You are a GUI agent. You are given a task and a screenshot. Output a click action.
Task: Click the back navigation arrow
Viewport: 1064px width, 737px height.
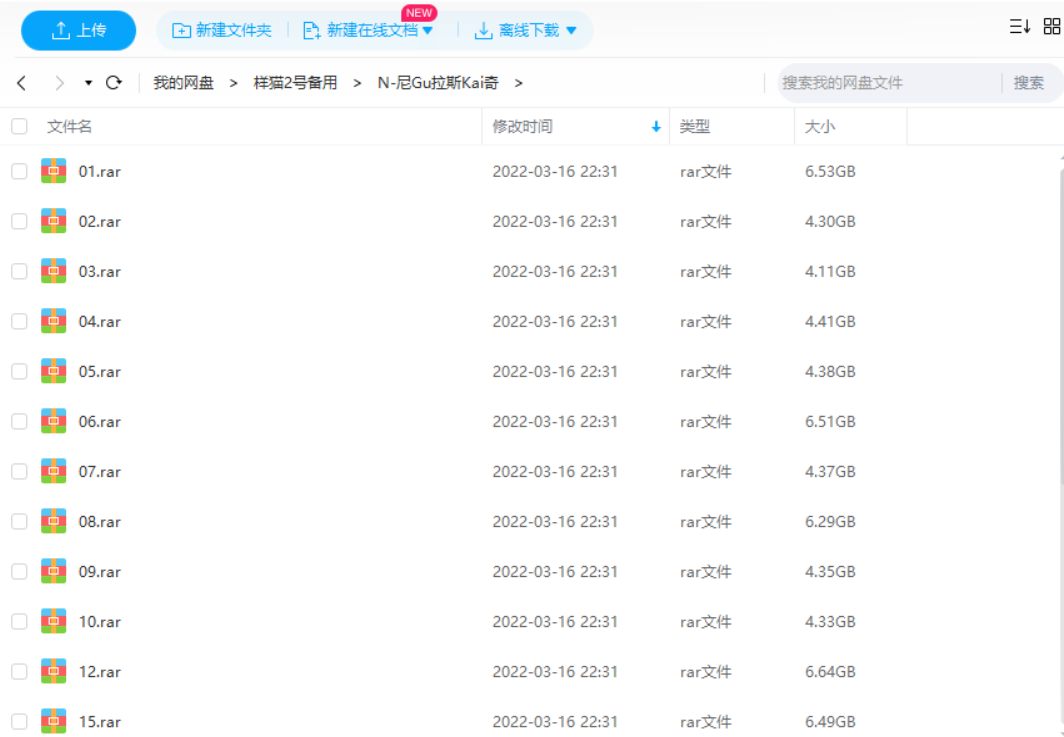pyautogui.click(x=22, y=83)
